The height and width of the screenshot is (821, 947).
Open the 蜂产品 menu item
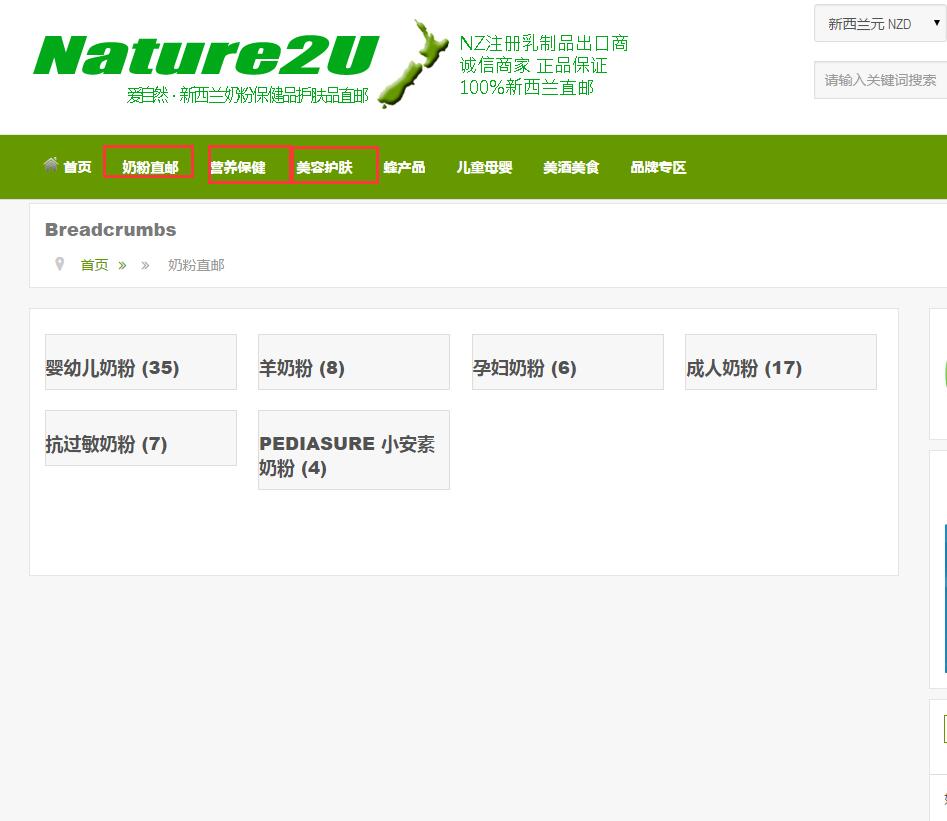click(404, 167)
